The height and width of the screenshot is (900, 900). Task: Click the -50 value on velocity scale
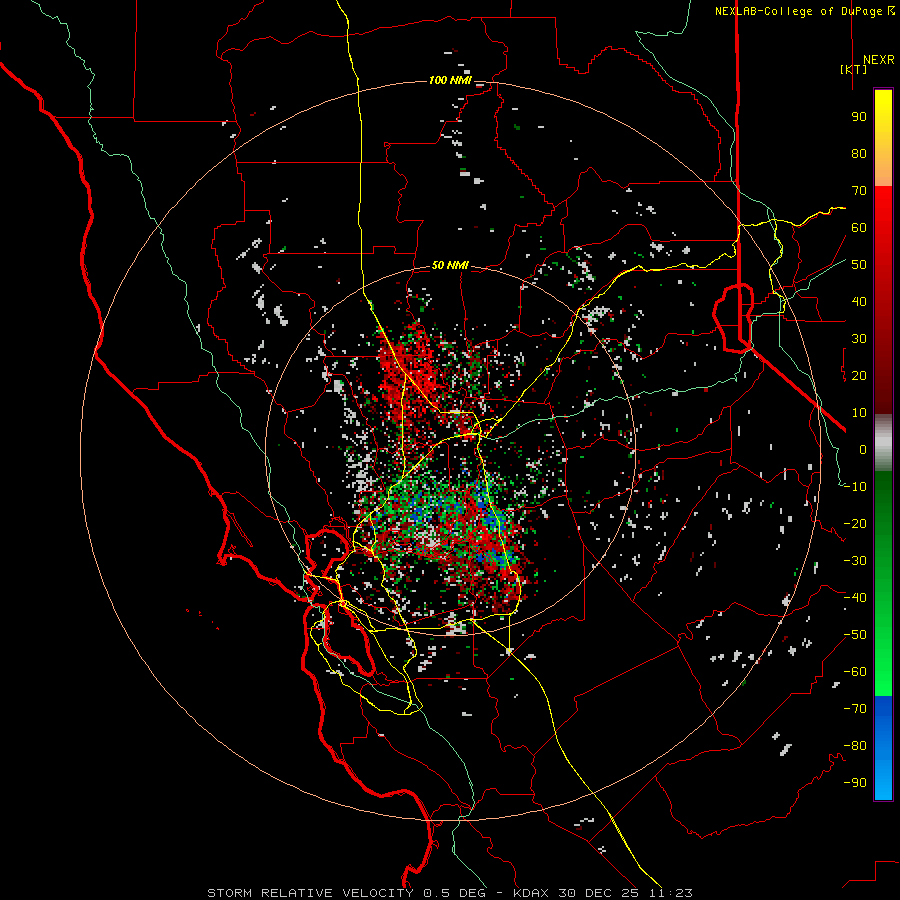click(855, 635)
